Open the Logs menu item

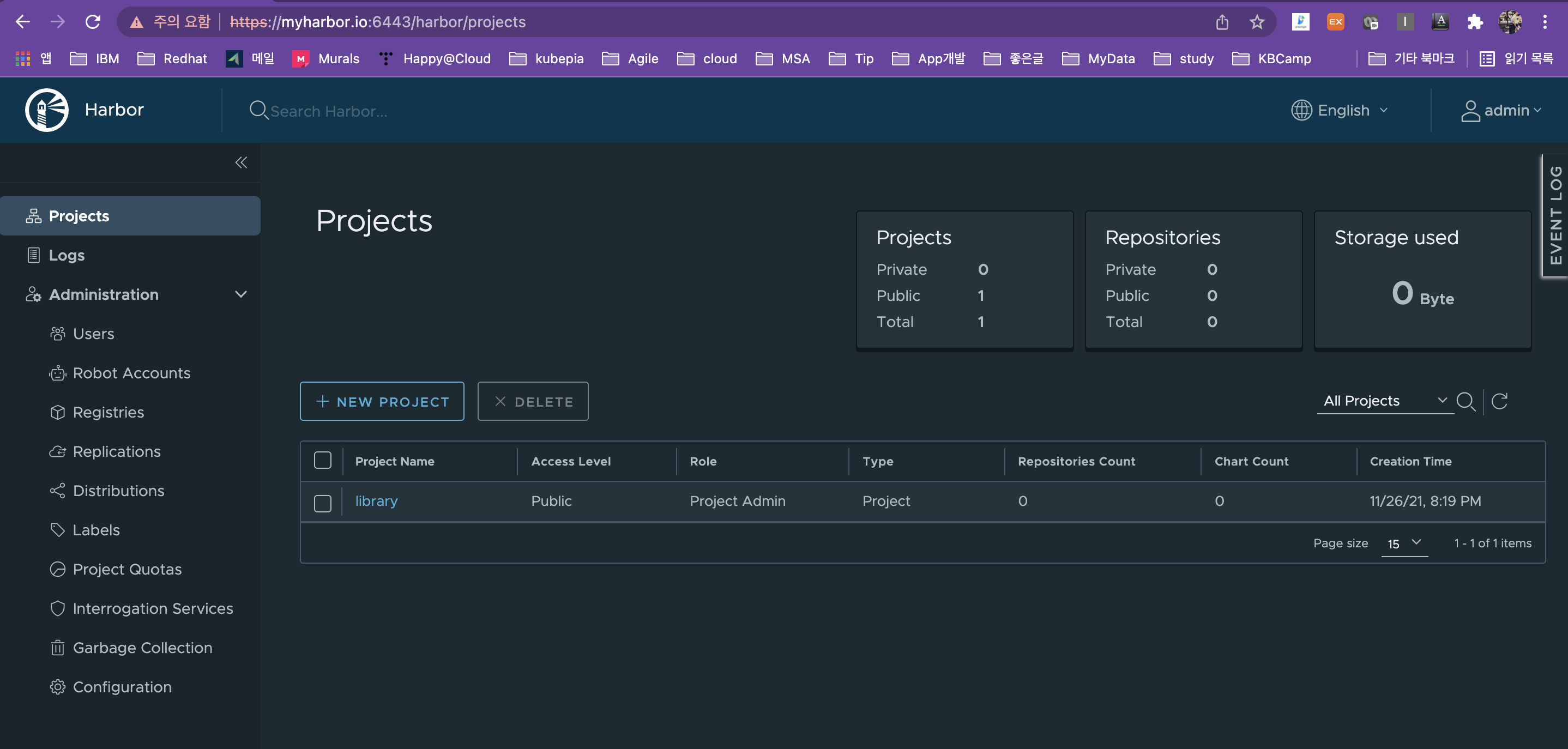(67, 255)
